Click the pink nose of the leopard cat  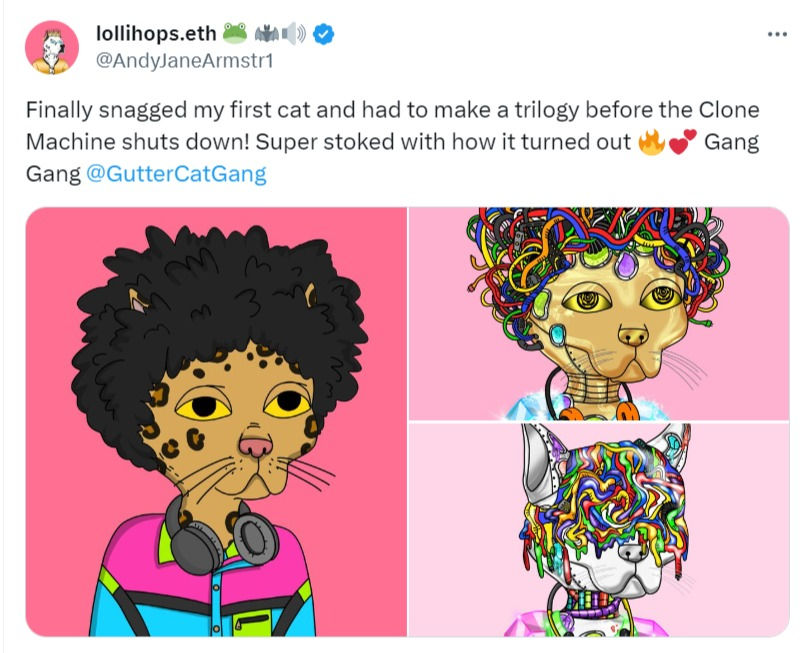[256, 447]
